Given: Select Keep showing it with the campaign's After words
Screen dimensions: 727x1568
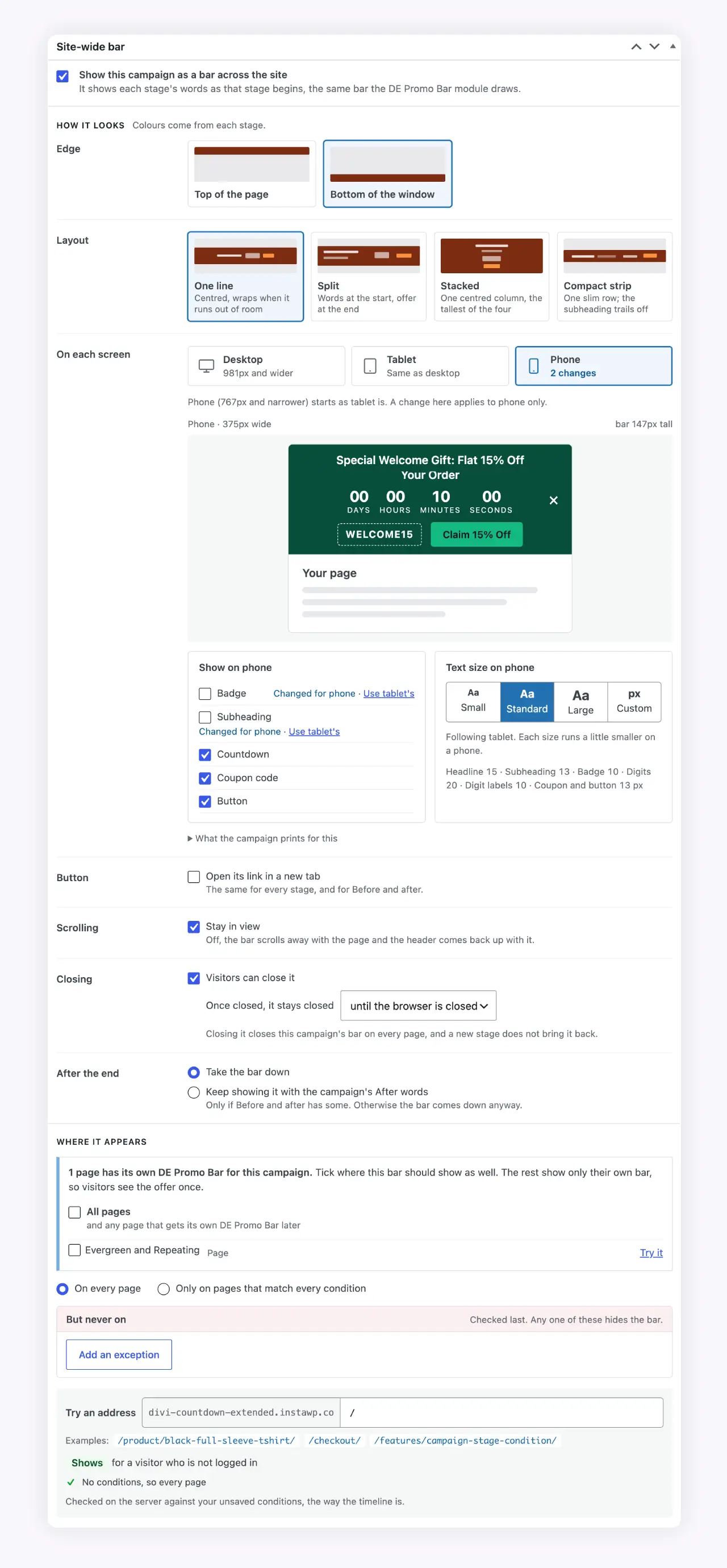Looking at the screenshot, I should point(194,1092).
